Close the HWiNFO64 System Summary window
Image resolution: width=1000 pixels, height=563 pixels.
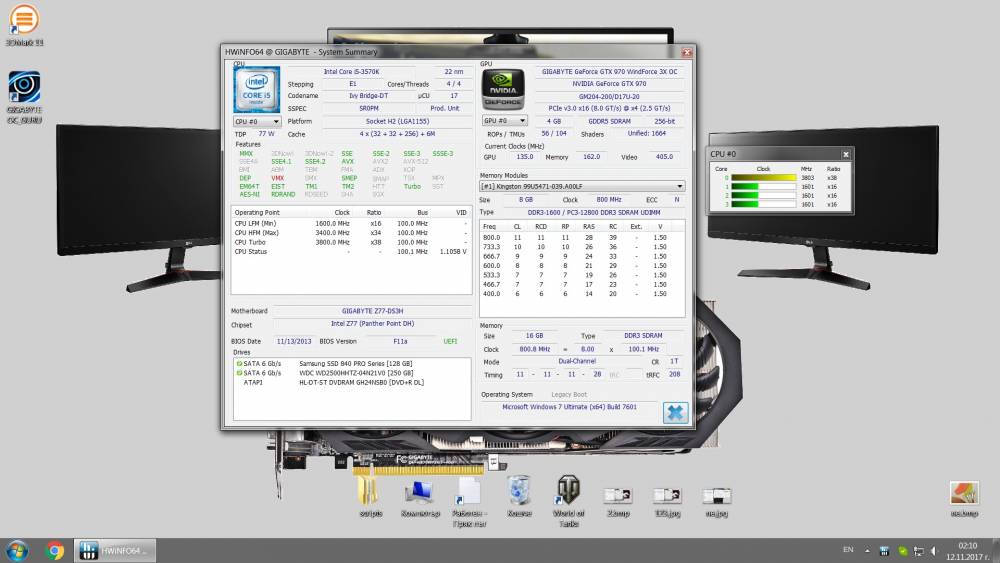[687, 52]
